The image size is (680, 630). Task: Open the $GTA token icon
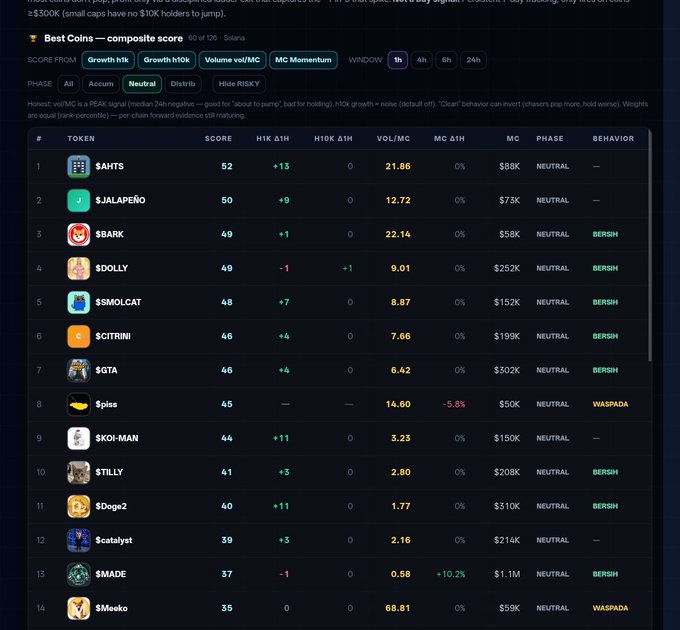coord(78,370)
